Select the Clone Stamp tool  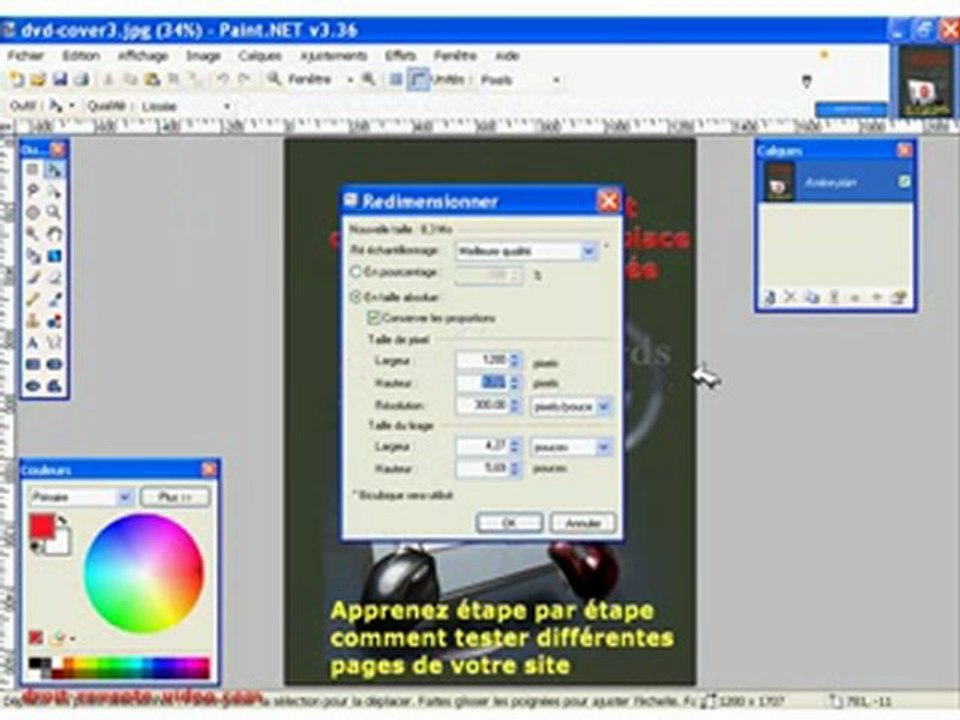click(x=33, y=321)
